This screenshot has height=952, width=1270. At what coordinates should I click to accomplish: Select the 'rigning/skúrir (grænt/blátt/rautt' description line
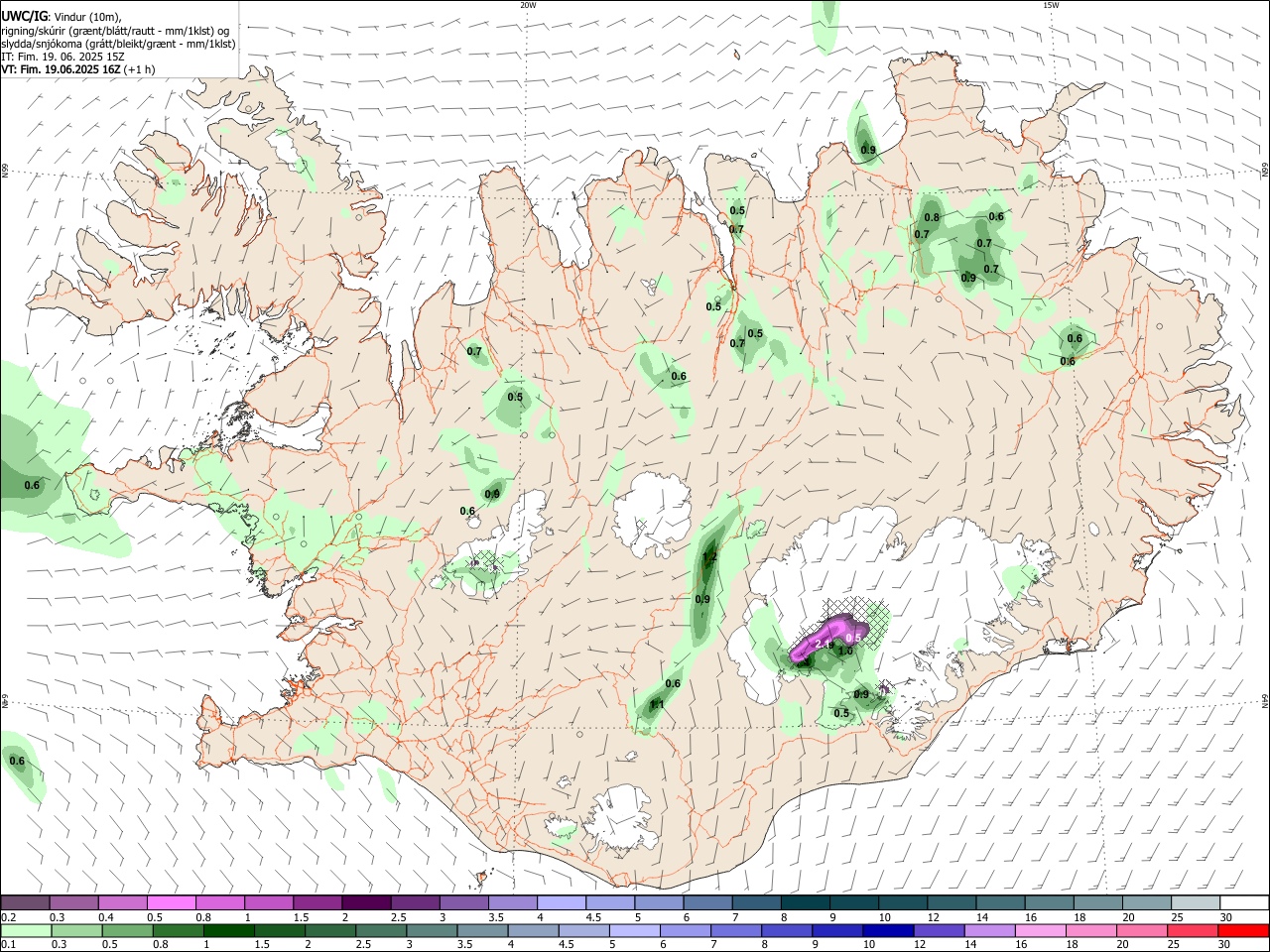tap(116, 31)
